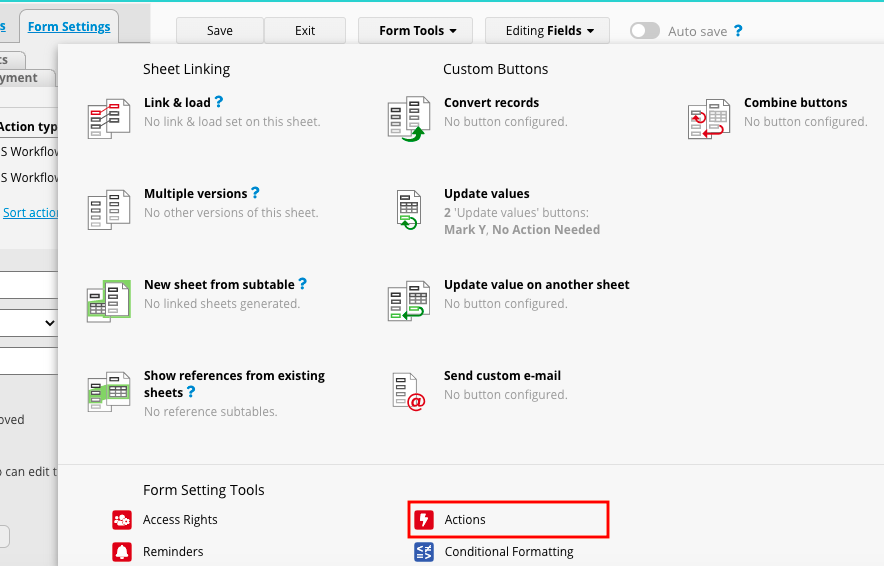
Task: Expand the Form Tools dropdown
Action: (416, 30)
